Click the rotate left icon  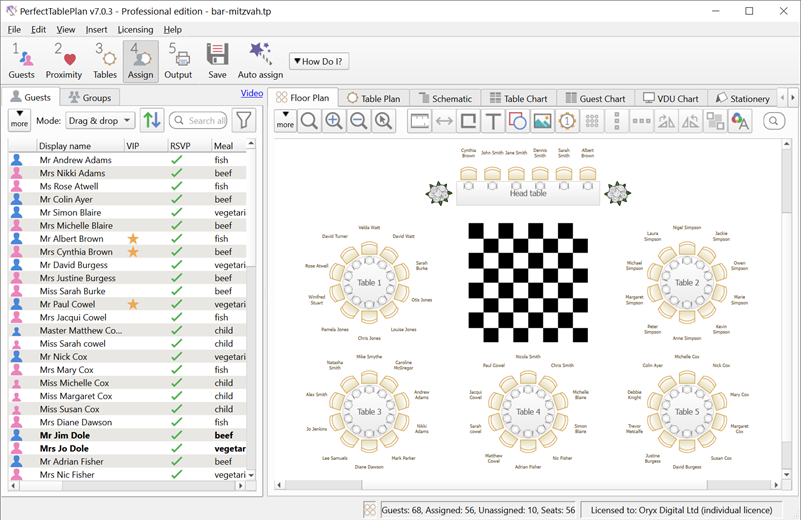click(x=666, y=121)
